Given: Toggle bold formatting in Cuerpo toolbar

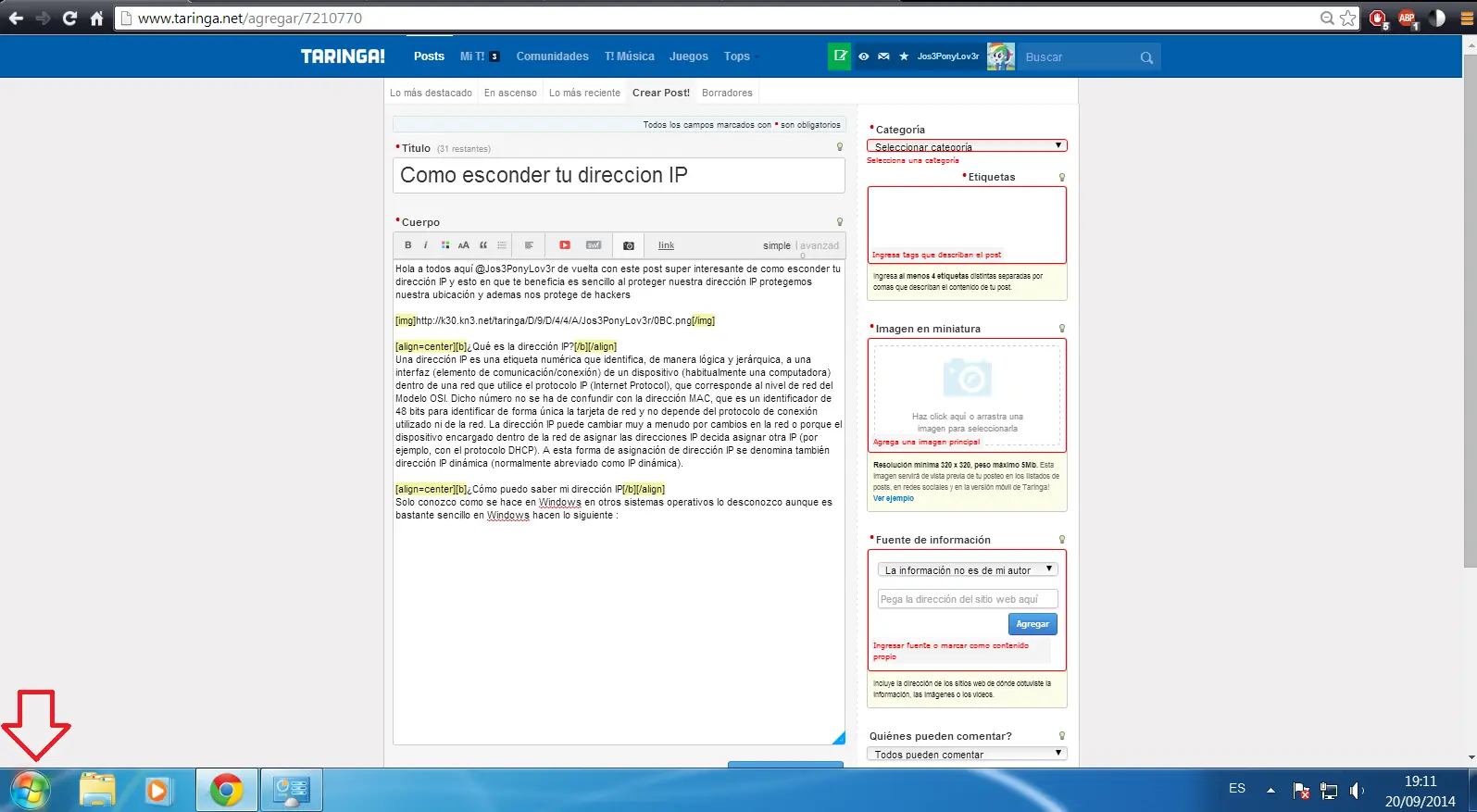Looking at the screenshot, I should pos(407,245).
